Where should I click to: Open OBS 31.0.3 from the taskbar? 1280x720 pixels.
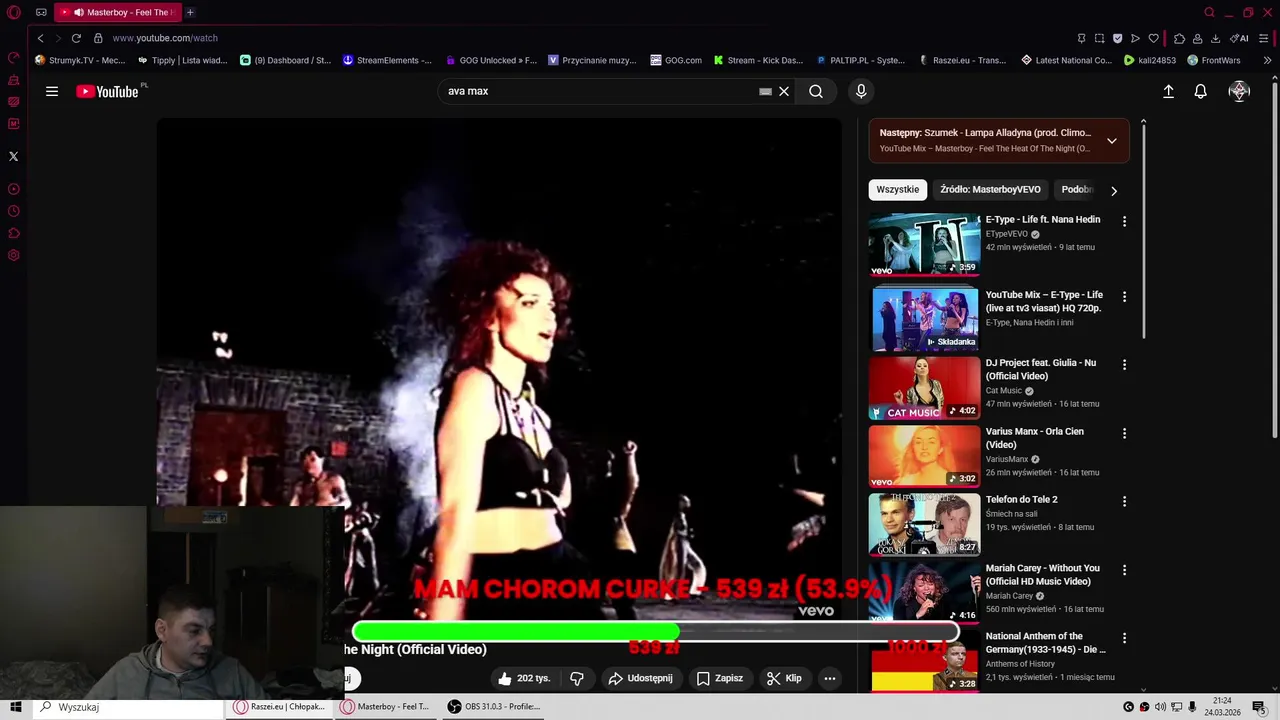(x=494, y=706)
